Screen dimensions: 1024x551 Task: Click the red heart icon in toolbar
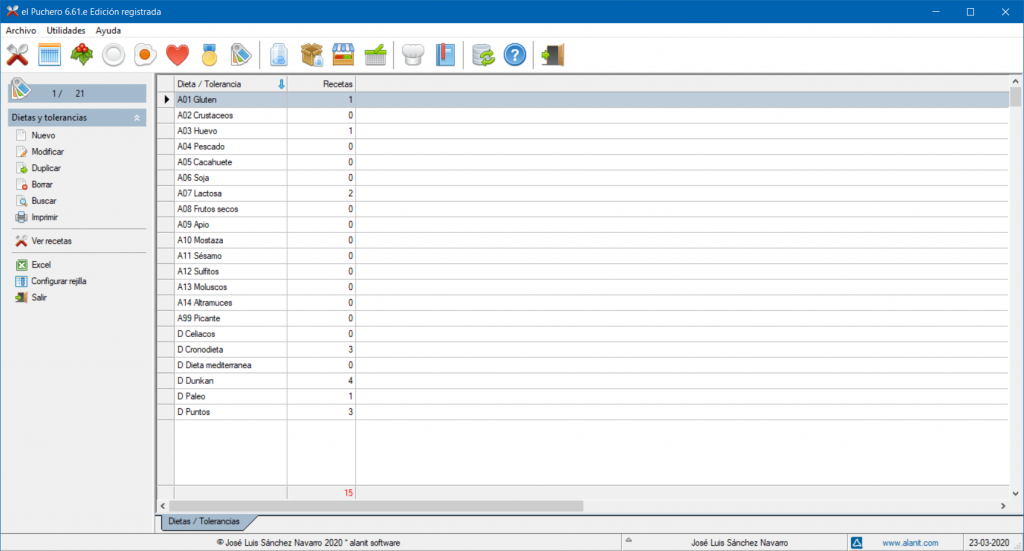[177, 54]
